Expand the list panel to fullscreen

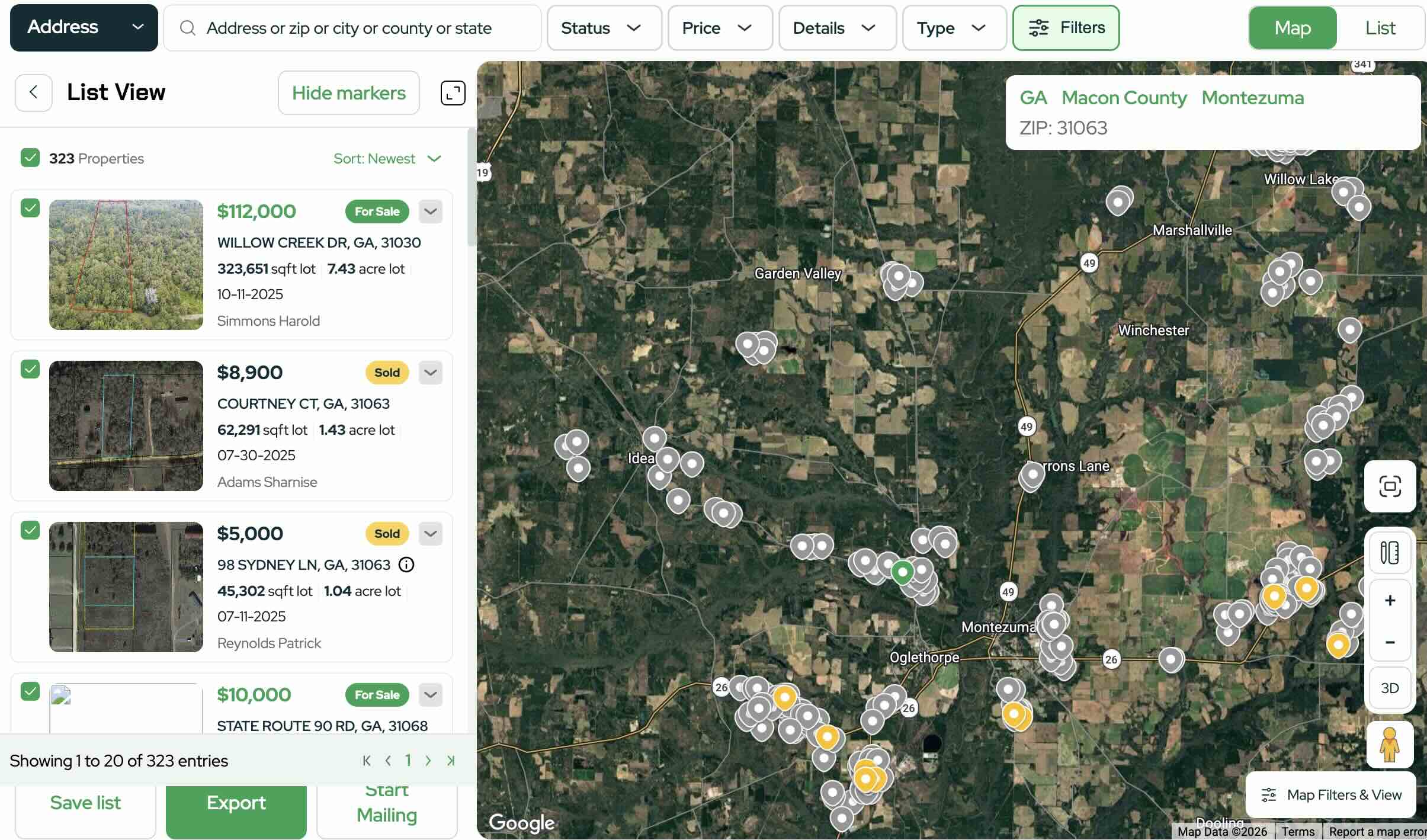pos(453,93)
